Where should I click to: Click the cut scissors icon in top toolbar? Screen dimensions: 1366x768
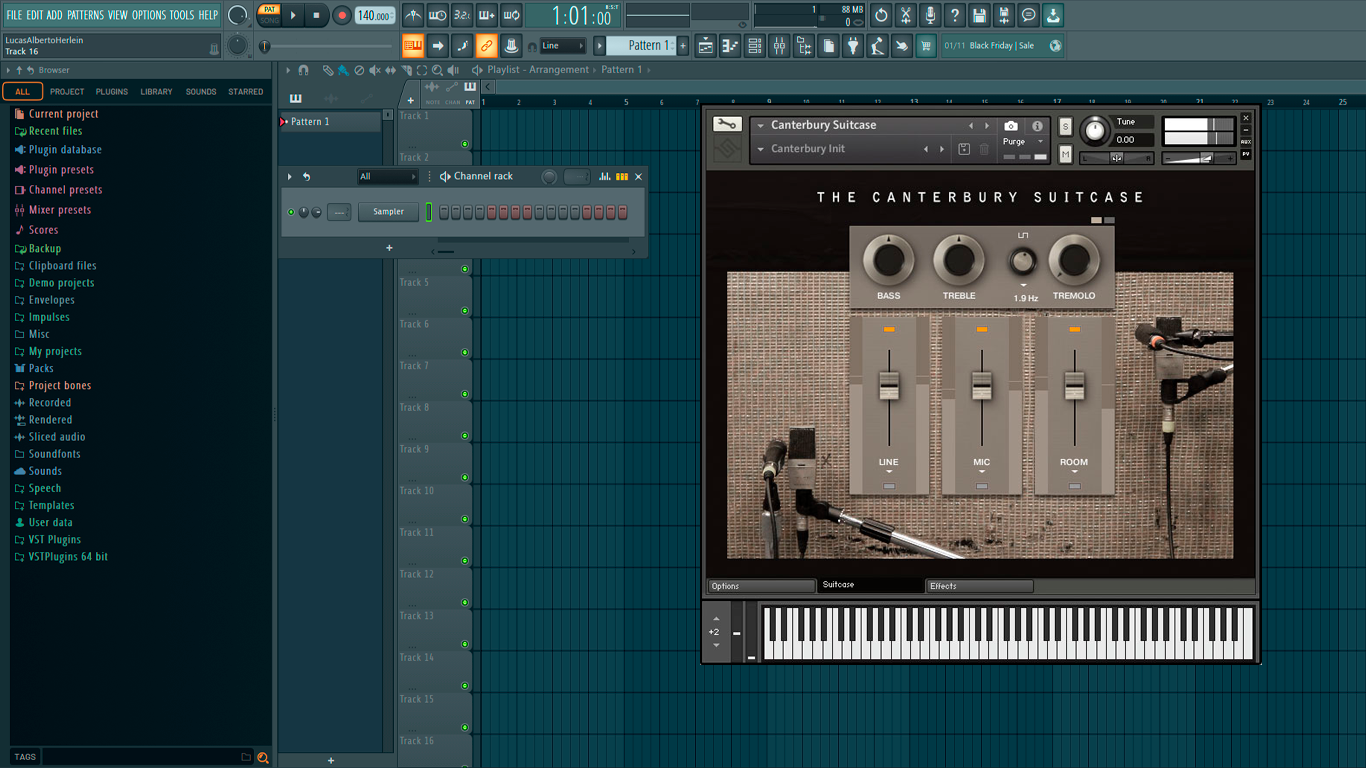[x=905, y=16]
